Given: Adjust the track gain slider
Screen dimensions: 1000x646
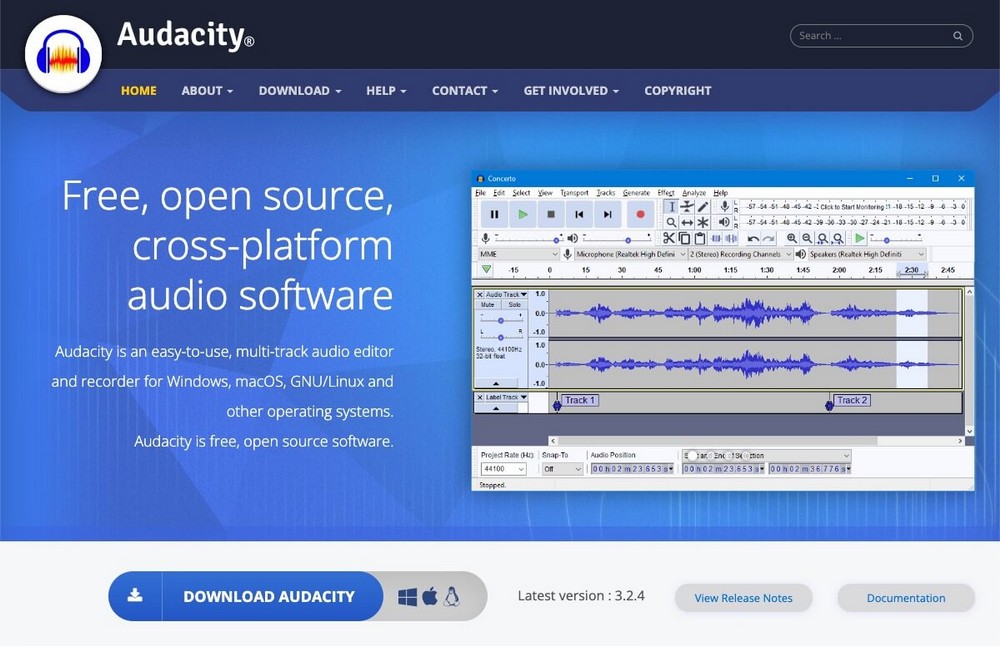Looking at the screenshot, I should pyautogui.click(x=501, y=320).
